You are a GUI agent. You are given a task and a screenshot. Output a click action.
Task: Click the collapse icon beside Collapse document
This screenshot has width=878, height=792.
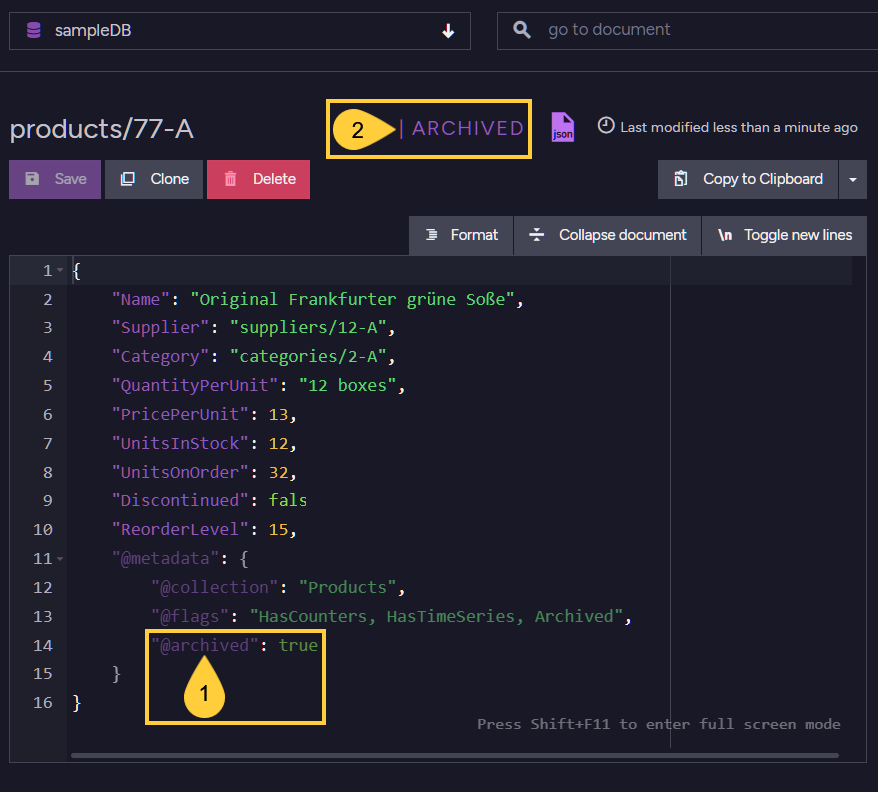point(536,235)
